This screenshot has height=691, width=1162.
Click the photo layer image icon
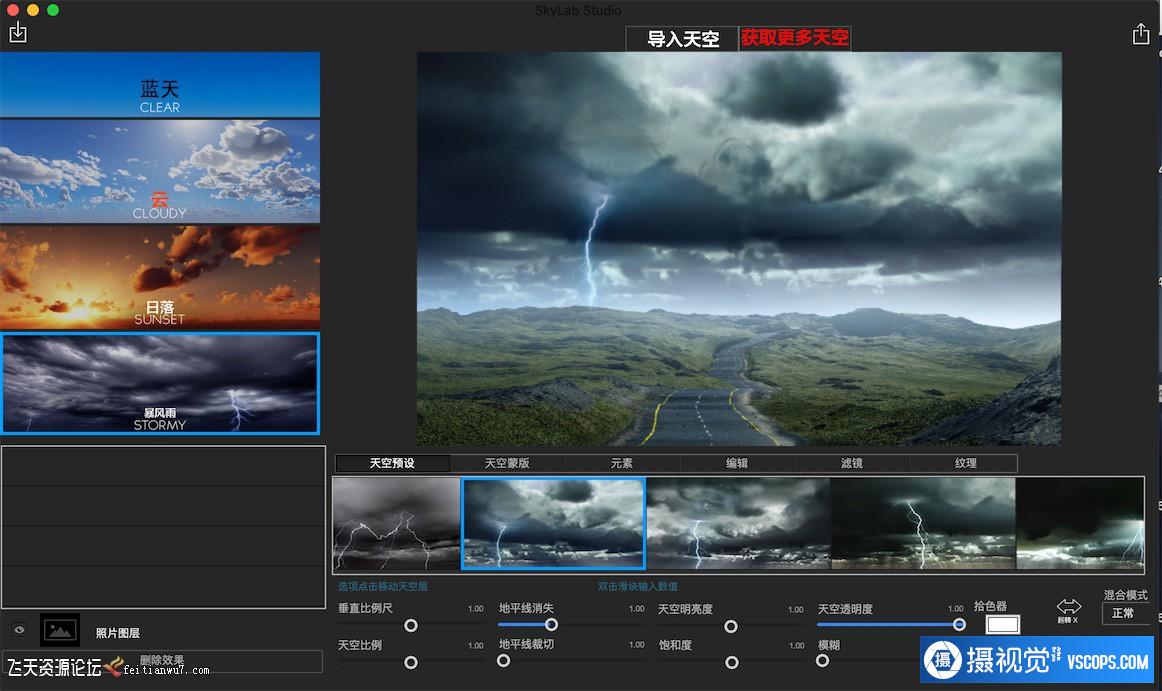pyautogui.click(x=60, y=630)
